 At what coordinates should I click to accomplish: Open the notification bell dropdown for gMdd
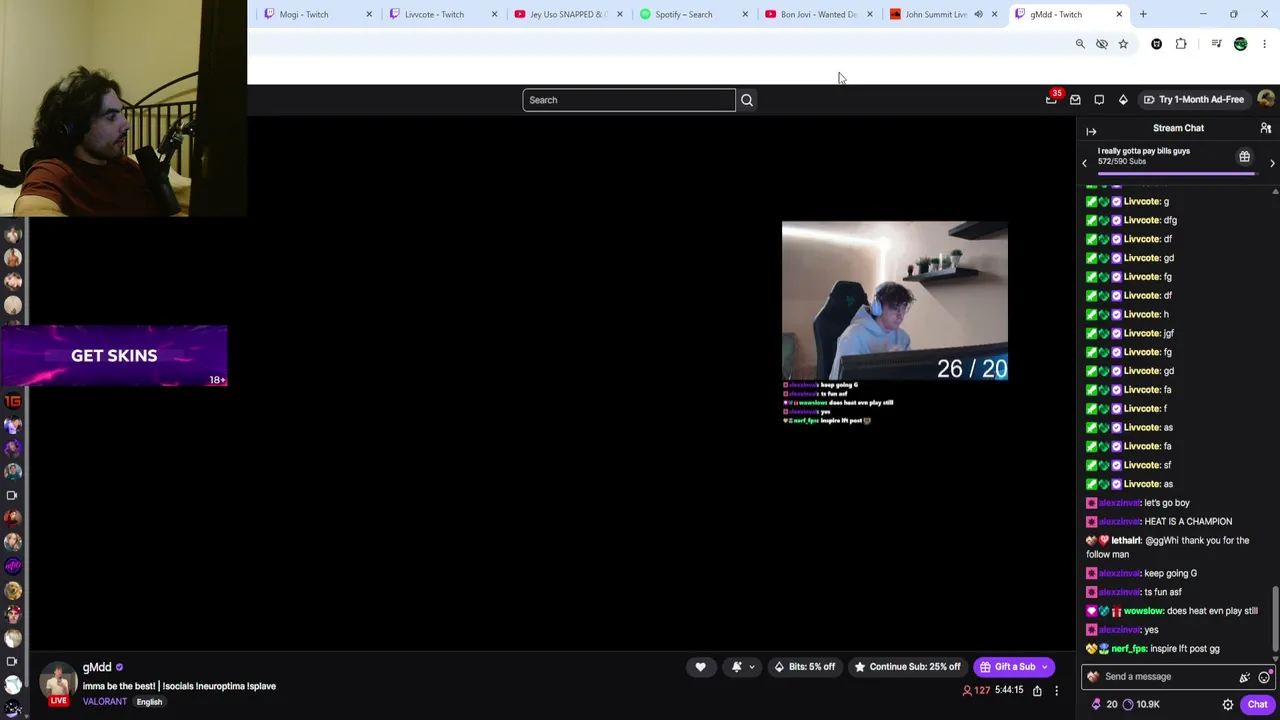pyautogui.click(x=742, y=667)
